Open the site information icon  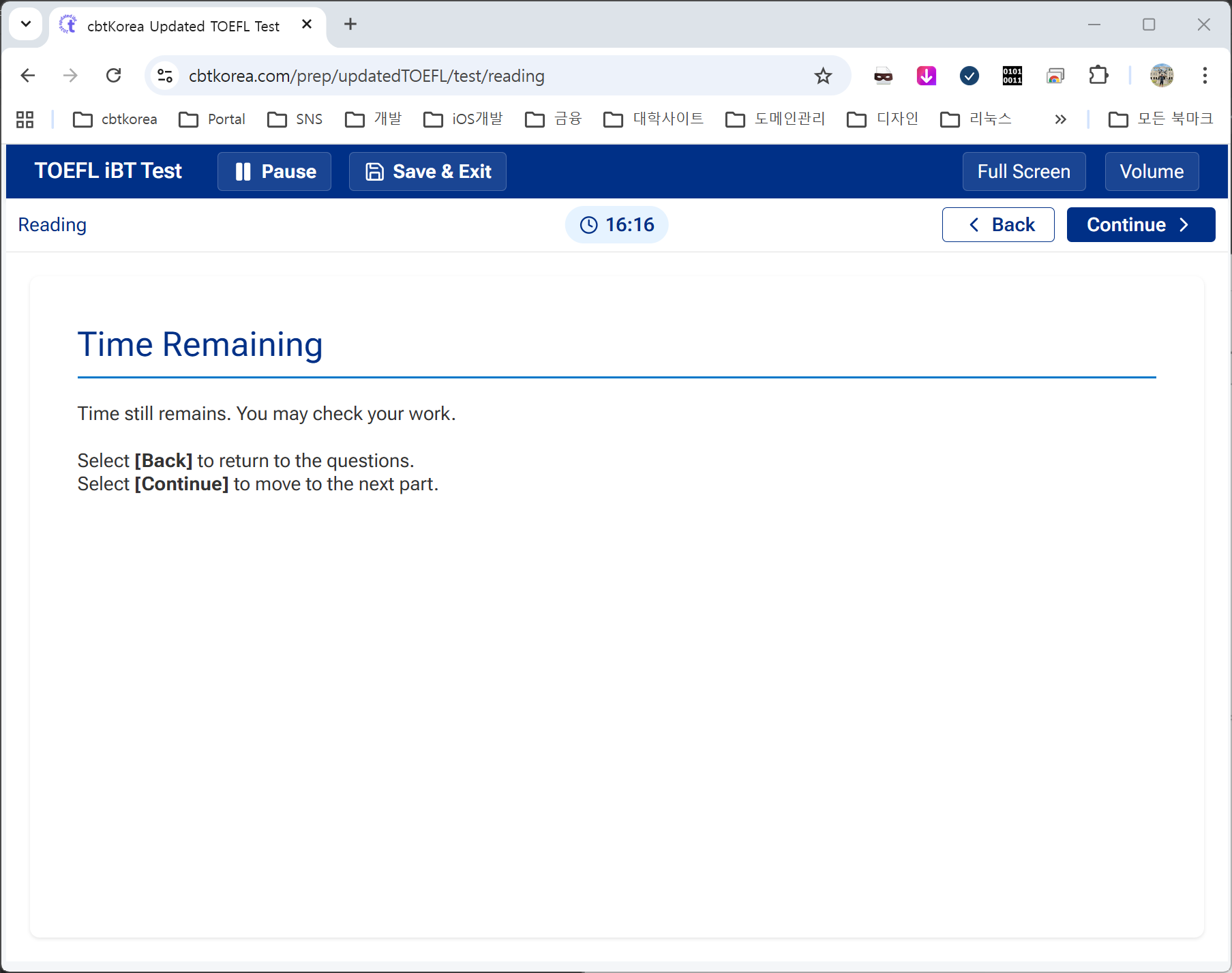pos(165,76)
